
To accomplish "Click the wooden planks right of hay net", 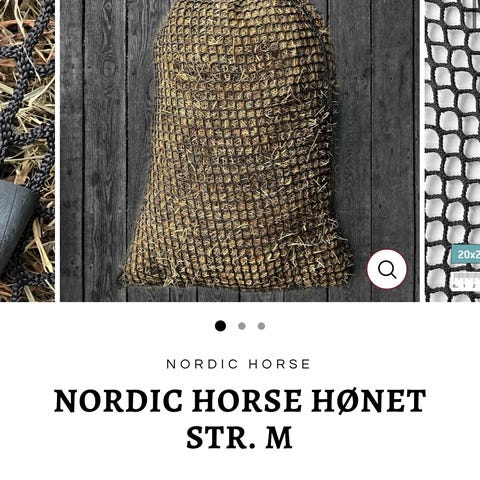I will [380, 133].
